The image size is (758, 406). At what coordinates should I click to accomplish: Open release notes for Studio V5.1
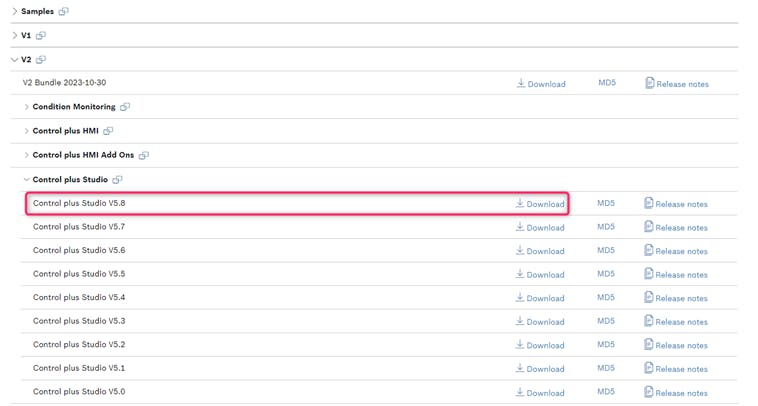coord(676,369)
